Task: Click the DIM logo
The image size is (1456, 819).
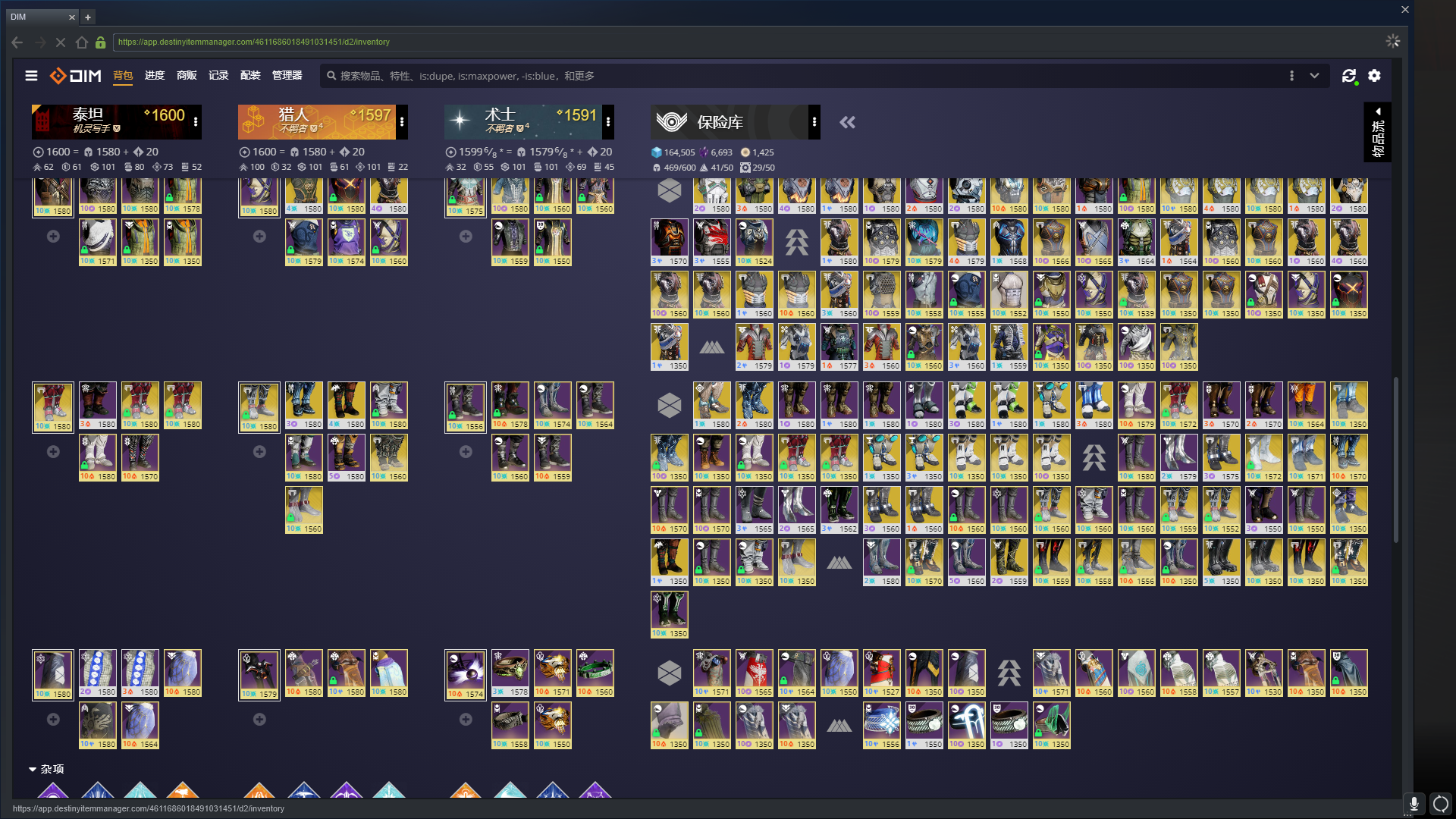Action: [75, 76]
